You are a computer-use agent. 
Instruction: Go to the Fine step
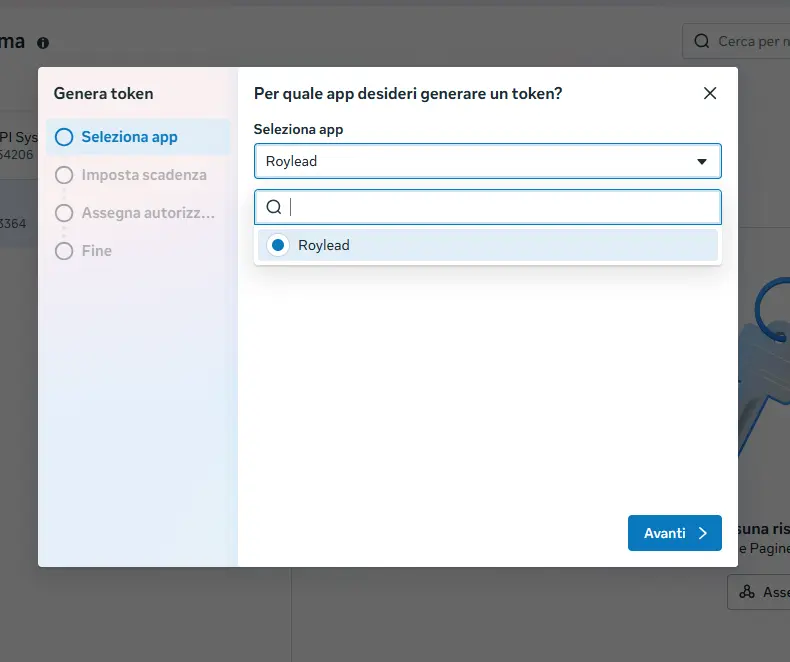138,250
